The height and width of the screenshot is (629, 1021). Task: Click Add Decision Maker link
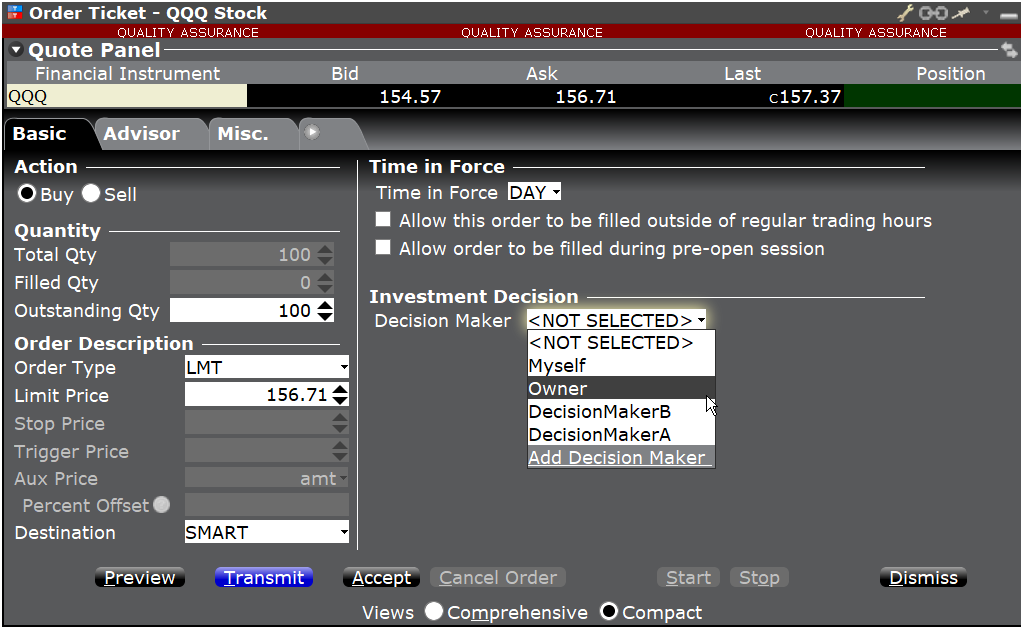click(x=620, y=458)
